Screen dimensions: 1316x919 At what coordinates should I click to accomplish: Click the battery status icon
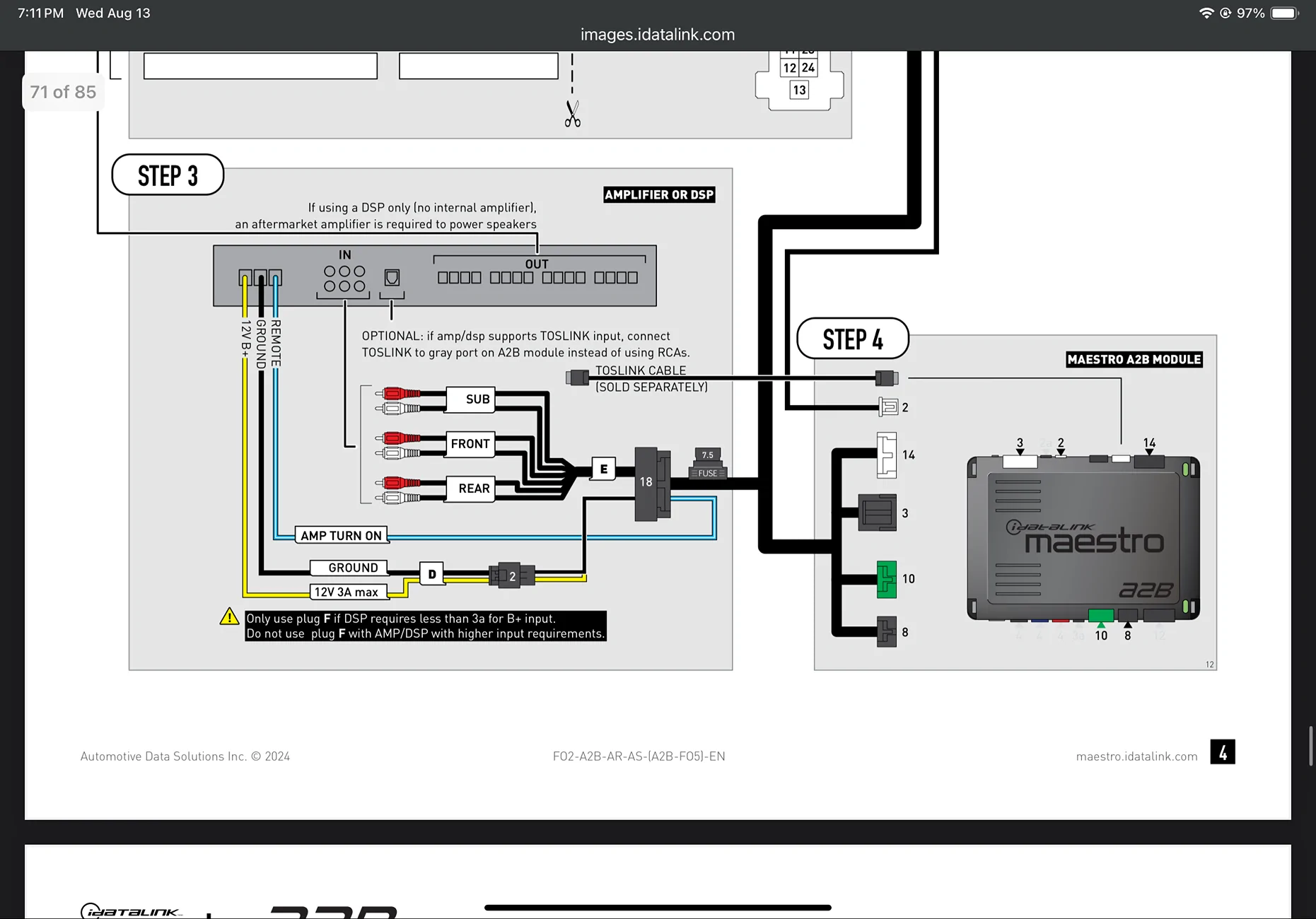pyautogui.click(x=1284, y=13)
